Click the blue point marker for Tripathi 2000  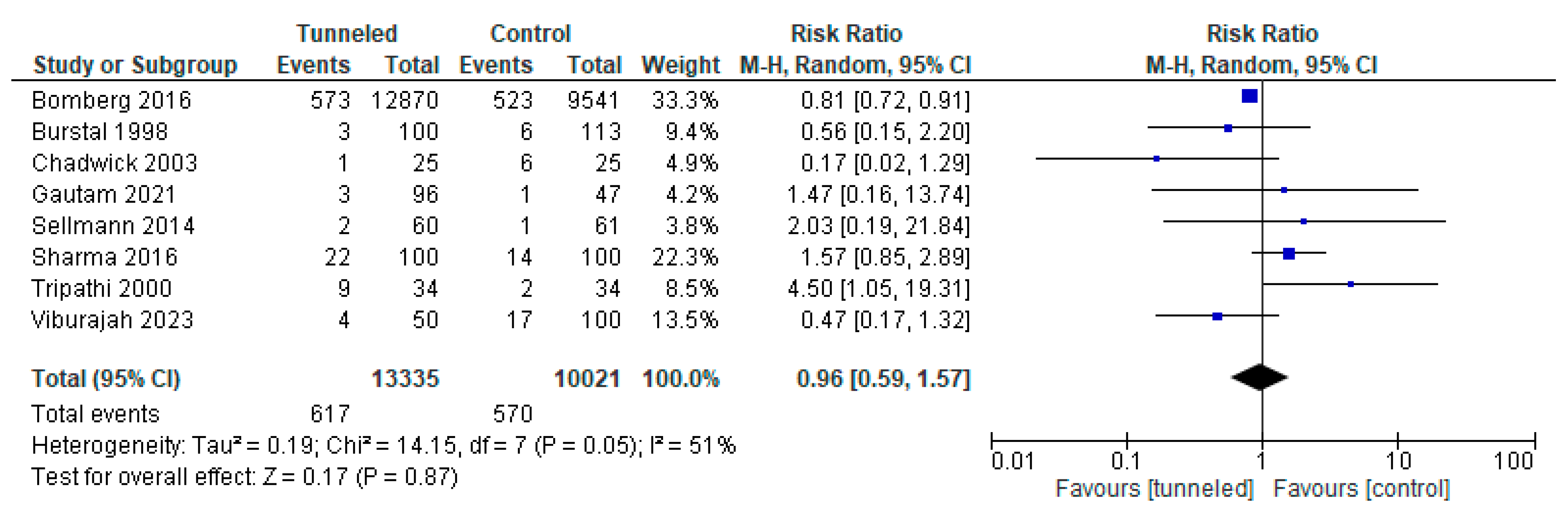(x=1351, y=284)
